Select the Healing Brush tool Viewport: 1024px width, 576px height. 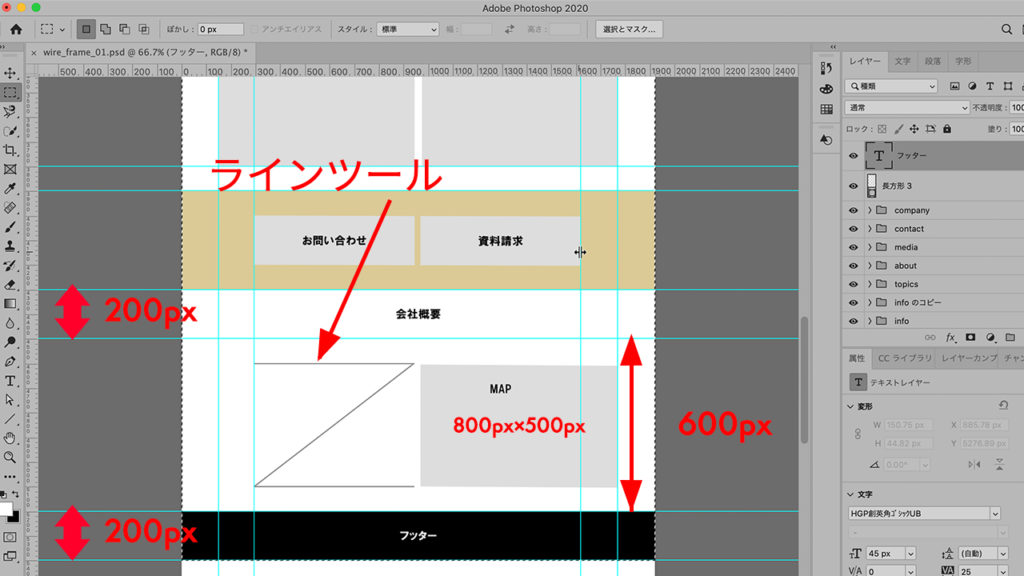coord(10,208)
